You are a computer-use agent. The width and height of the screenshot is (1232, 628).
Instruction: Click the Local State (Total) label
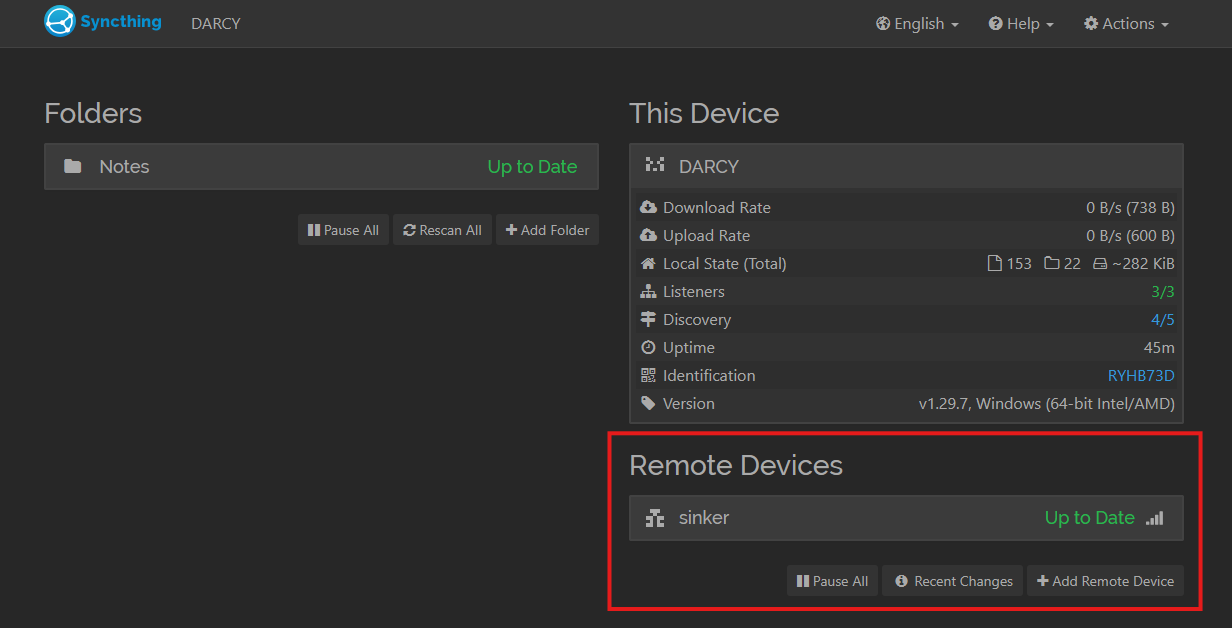click(725, 263)
